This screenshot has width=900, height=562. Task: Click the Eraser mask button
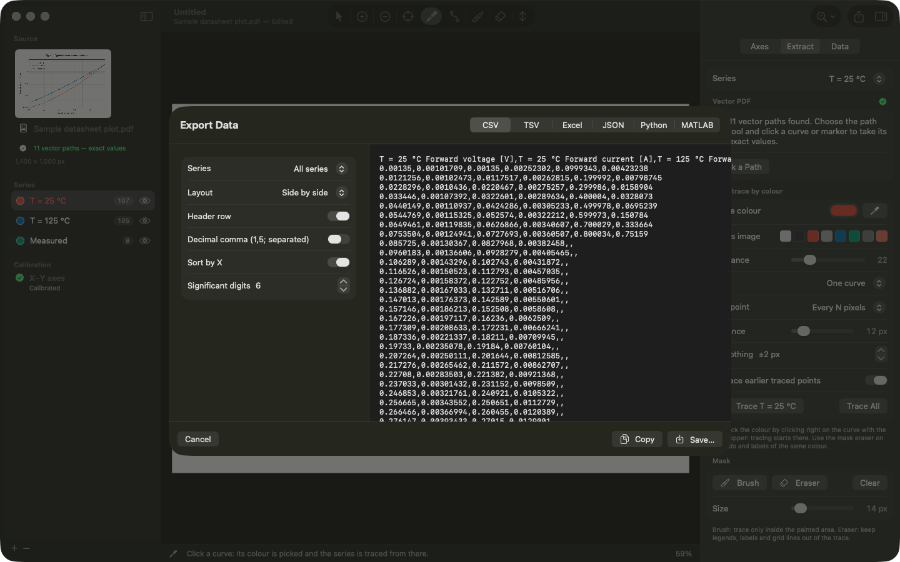click(x=800, y=483)
